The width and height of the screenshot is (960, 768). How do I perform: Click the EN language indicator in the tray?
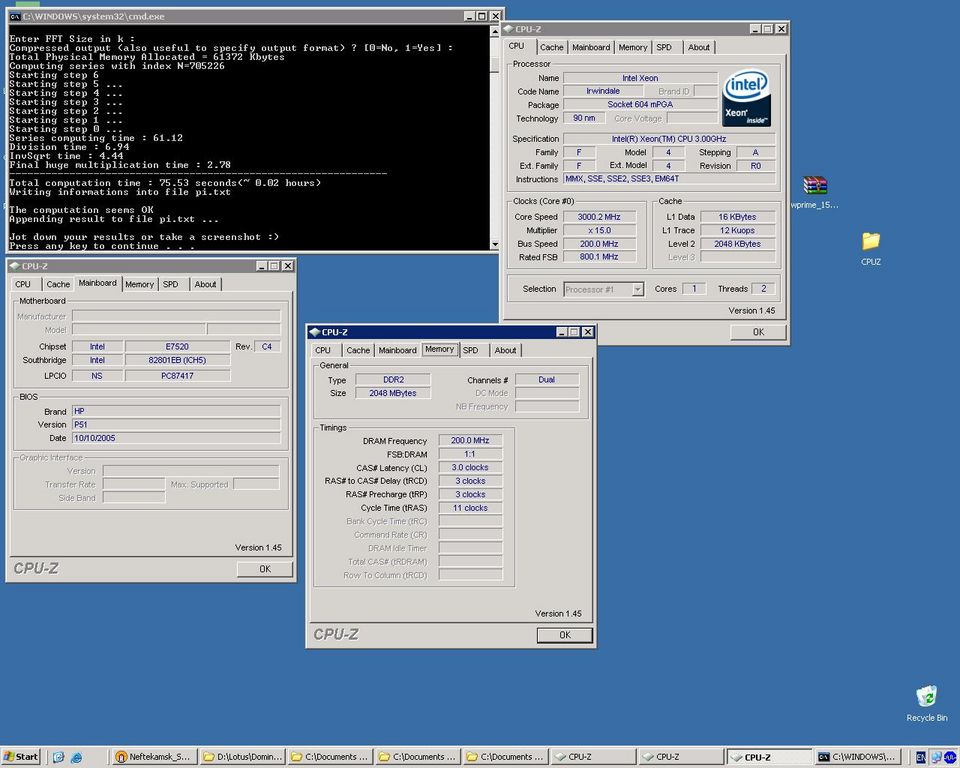coord(921,757)
